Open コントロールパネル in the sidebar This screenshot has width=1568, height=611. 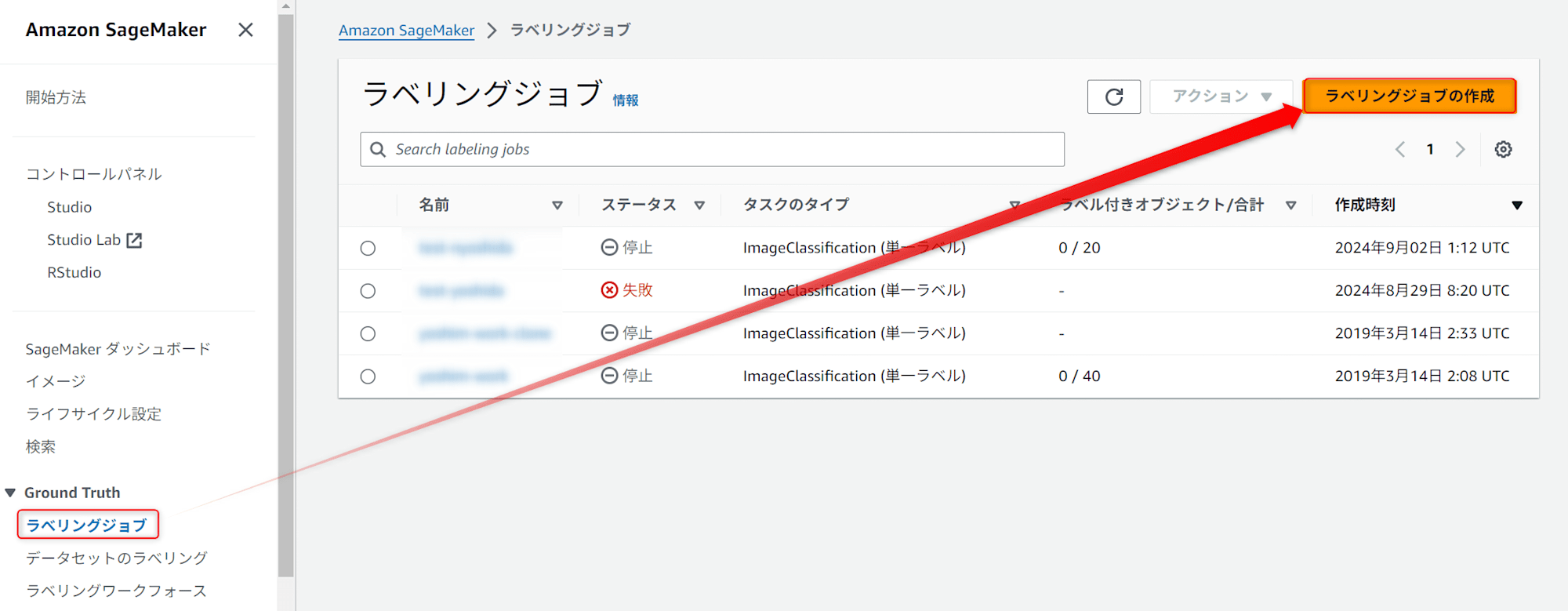click(93, 174)
